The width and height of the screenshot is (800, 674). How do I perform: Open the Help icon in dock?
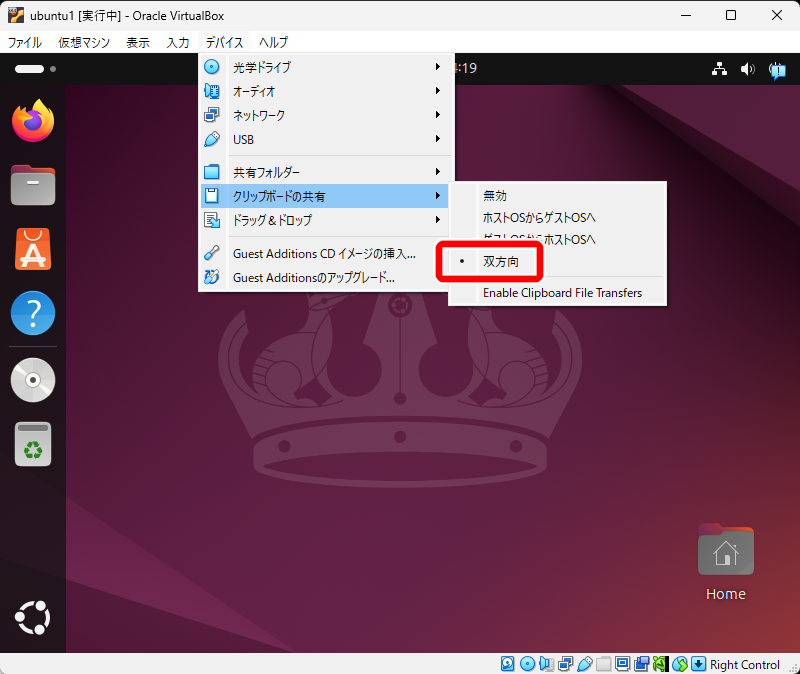pyautogui.click(x=33, y=313)
